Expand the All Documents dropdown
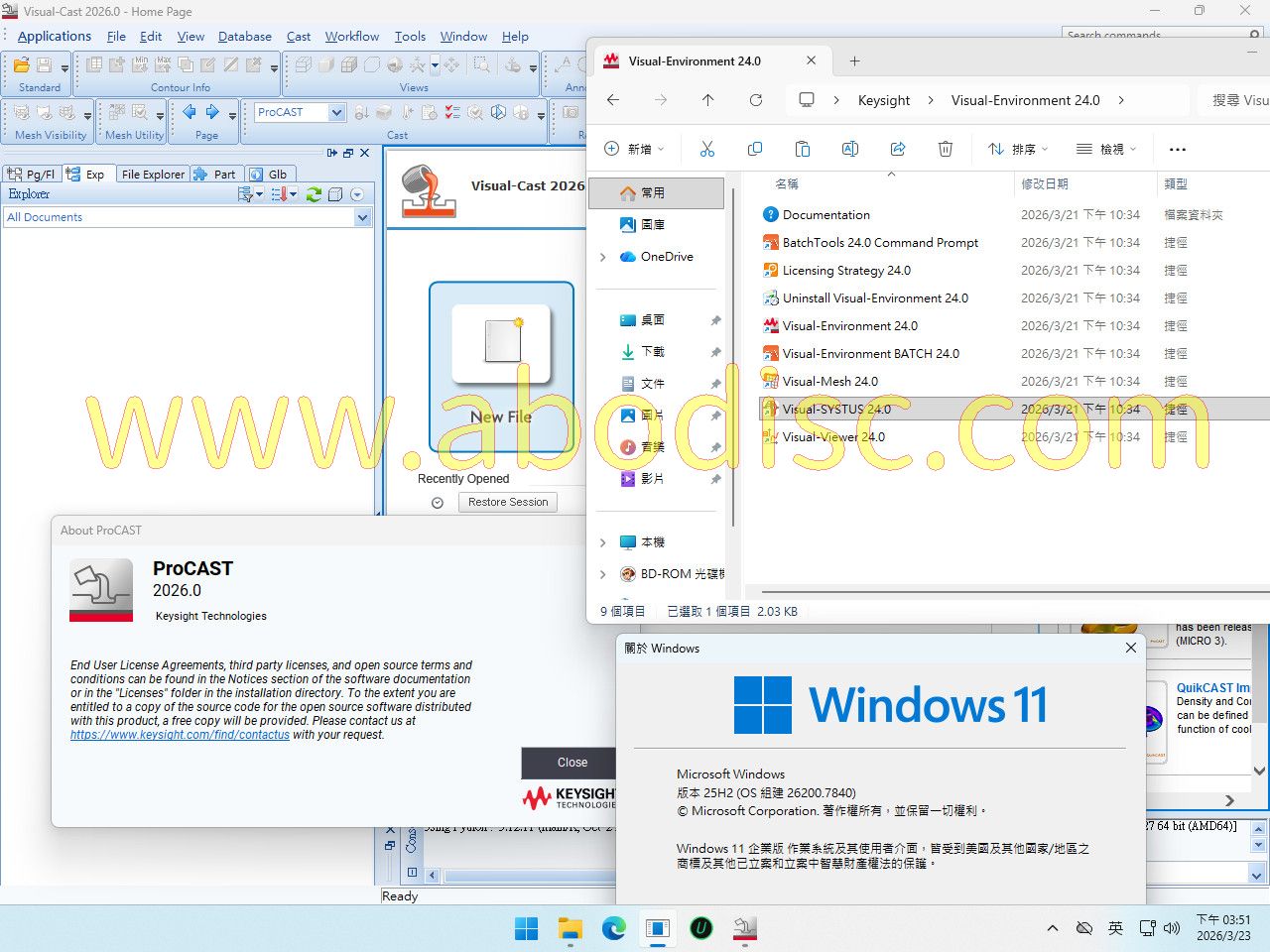 [x=362, y=217]
